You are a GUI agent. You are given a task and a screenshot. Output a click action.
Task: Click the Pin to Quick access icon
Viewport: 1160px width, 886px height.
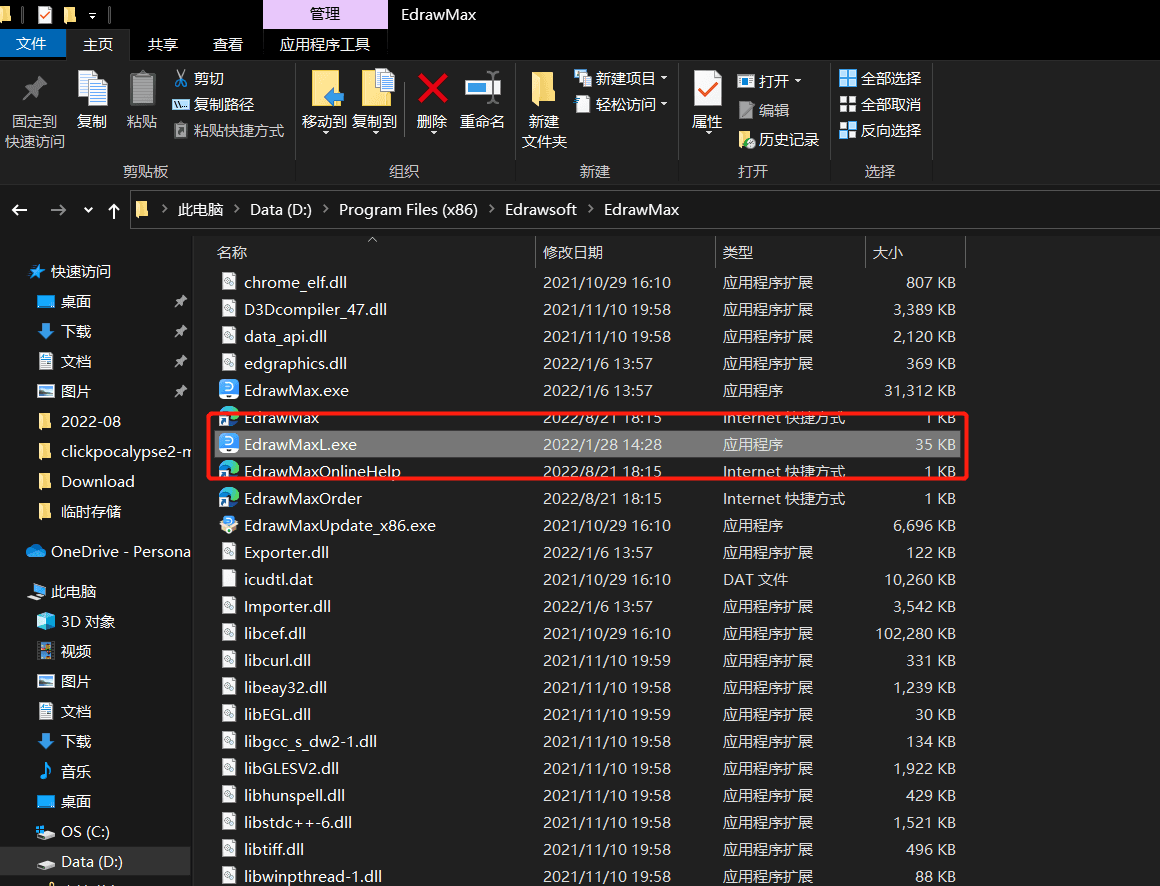point(34,89)
